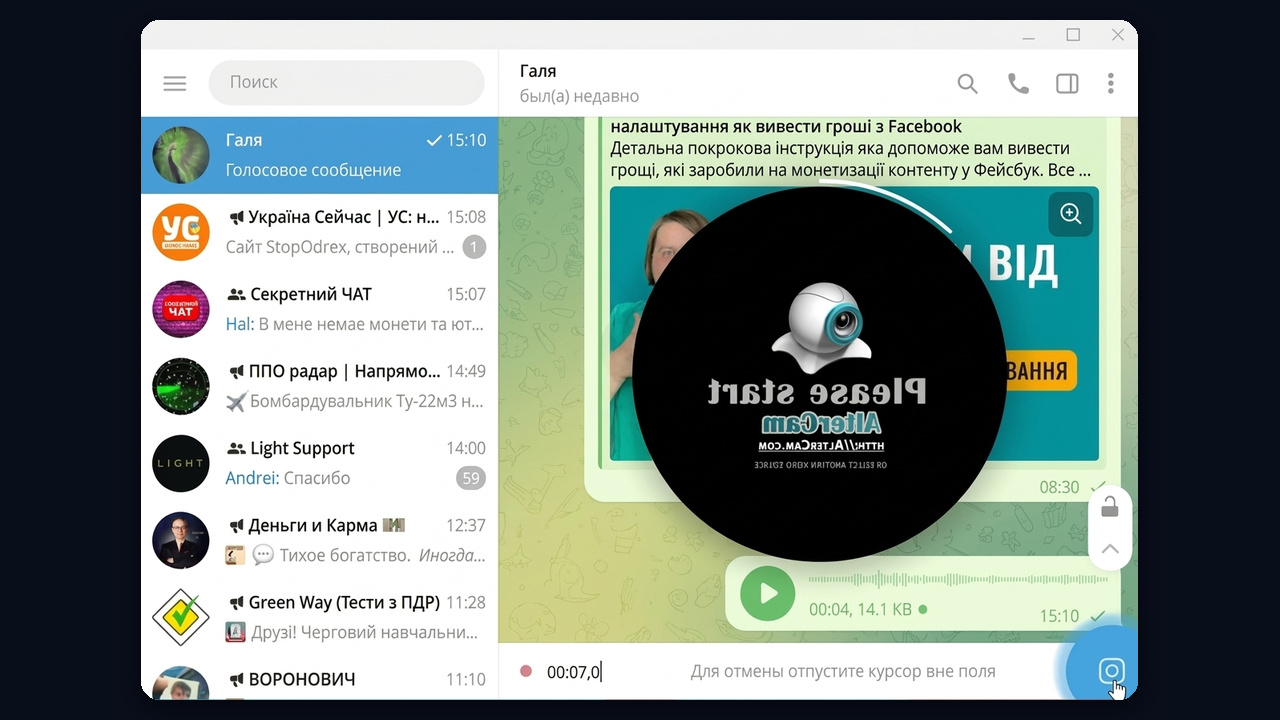Image resolution: width=1280 pixels, height=720 pixels.
Task: Click the Секретний ЧАТ avatar
Action: (x=181, y=309)
